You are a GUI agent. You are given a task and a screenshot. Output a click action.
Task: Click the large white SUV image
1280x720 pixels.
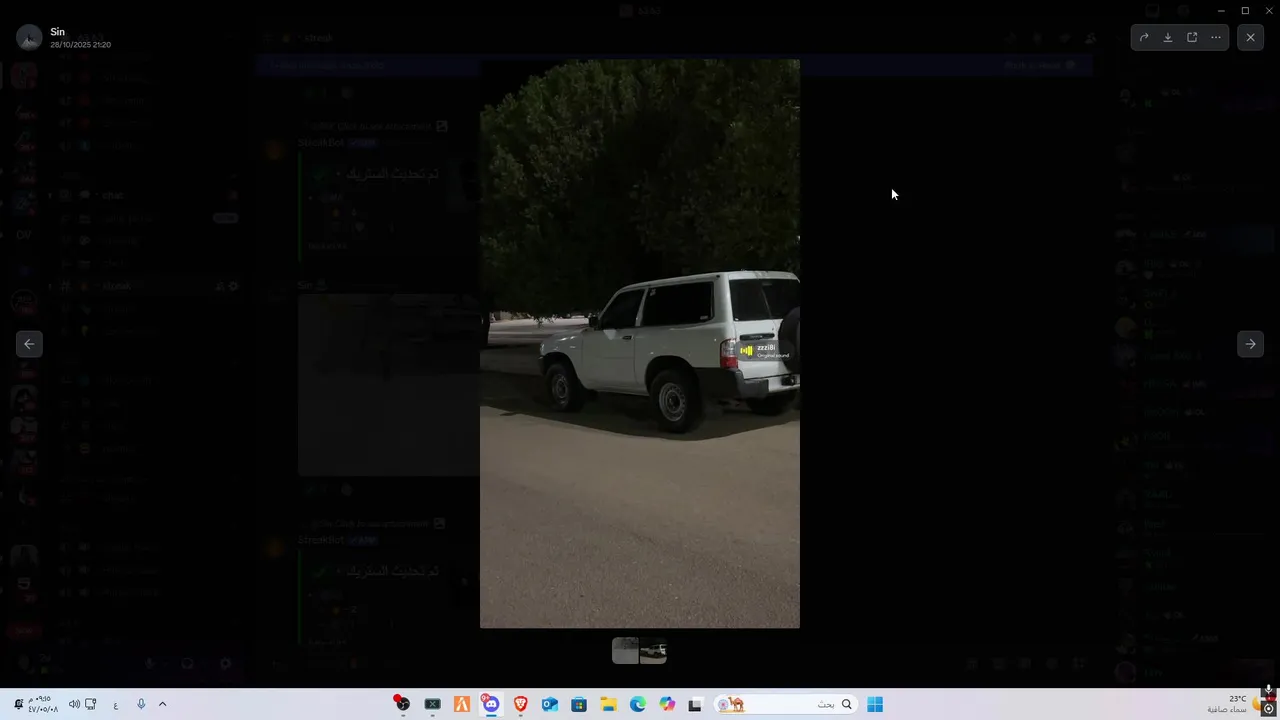coord(640,343)
